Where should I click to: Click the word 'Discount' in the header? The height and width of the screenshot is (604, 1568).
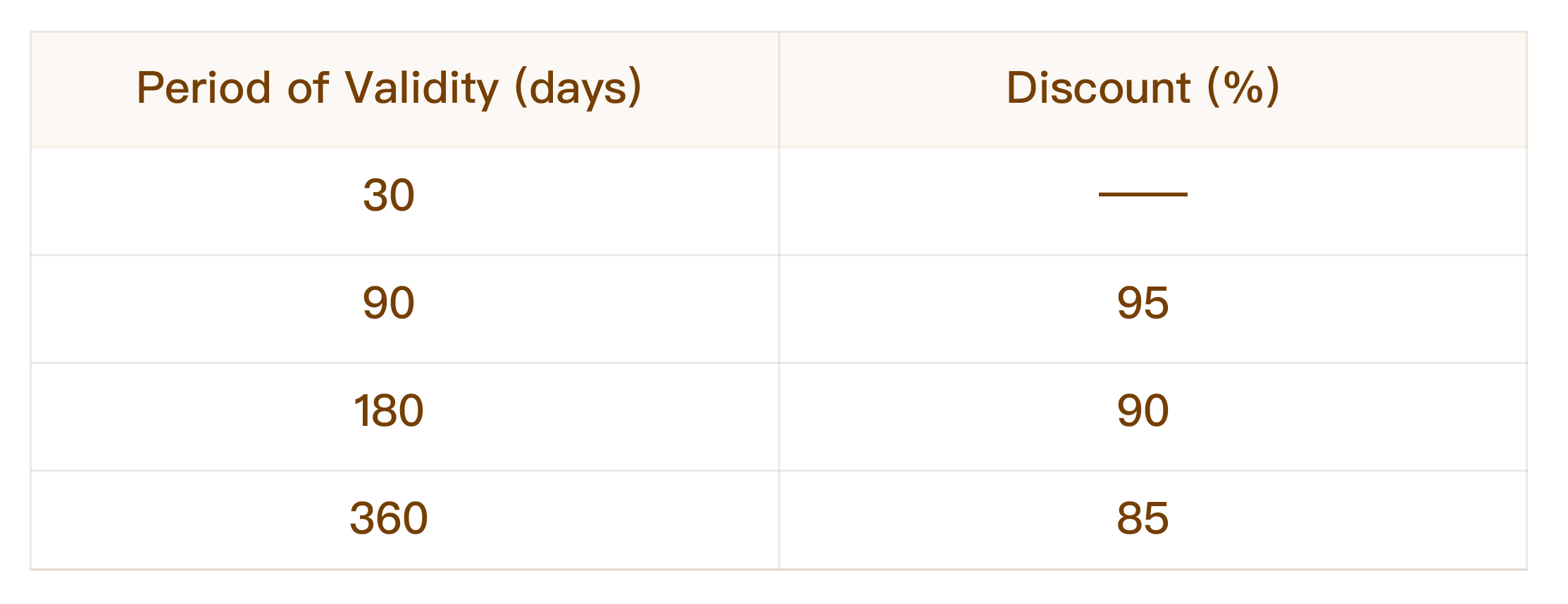pos(1098,88)
